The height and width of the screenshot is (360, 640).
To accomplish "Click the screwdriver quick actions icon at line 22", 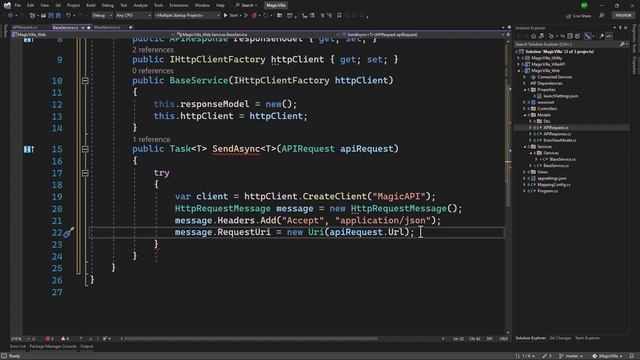I will (x=69, y=233).
